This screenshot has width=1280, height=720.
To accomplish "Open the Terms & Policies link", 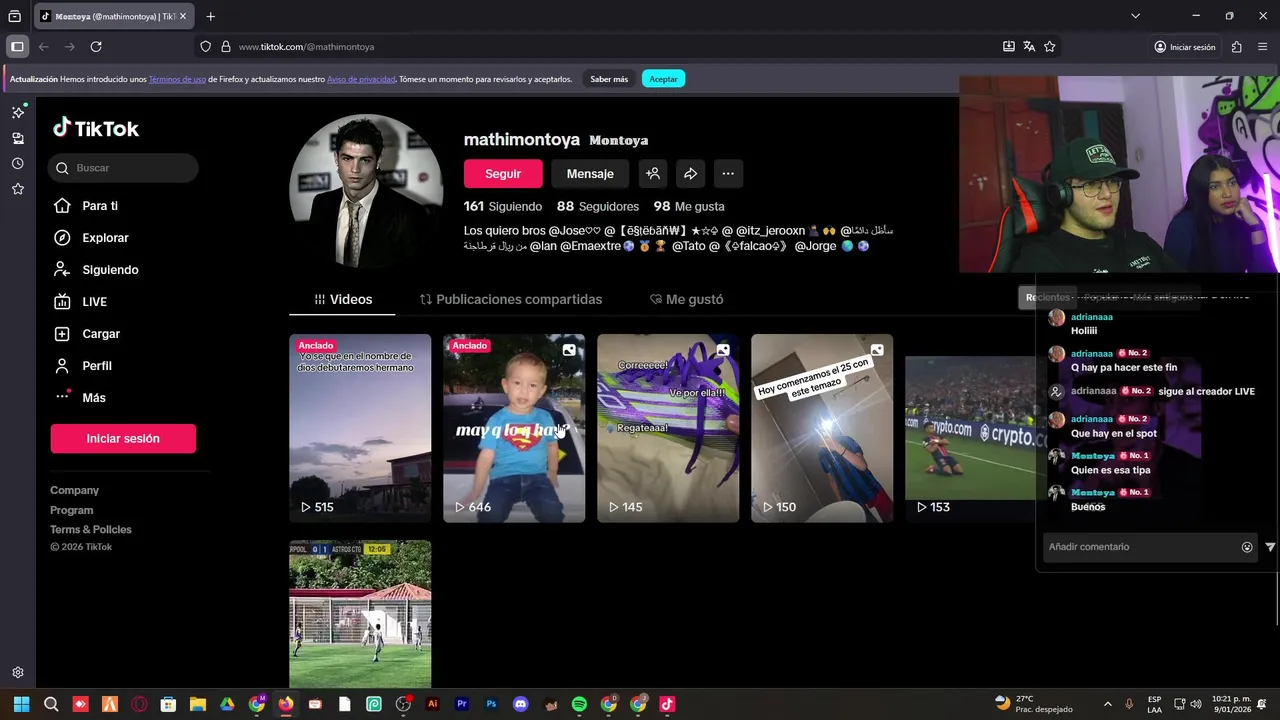I will 91,529.
